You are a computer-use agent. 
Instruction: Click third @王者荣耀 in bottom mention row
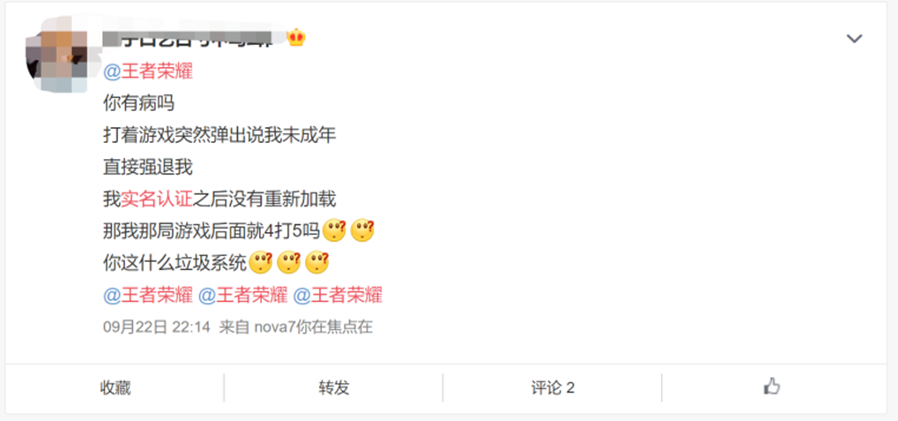click(x=338, y=295)
